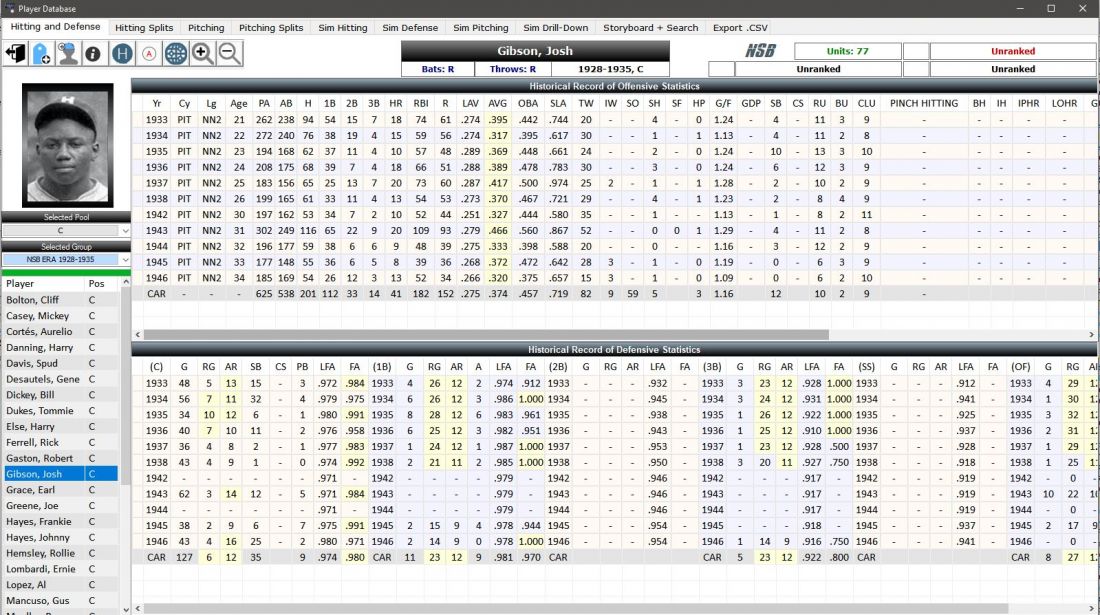The image size is (1100, 615).
Task: Click the Units: 77 box
Action: (847, 51)
